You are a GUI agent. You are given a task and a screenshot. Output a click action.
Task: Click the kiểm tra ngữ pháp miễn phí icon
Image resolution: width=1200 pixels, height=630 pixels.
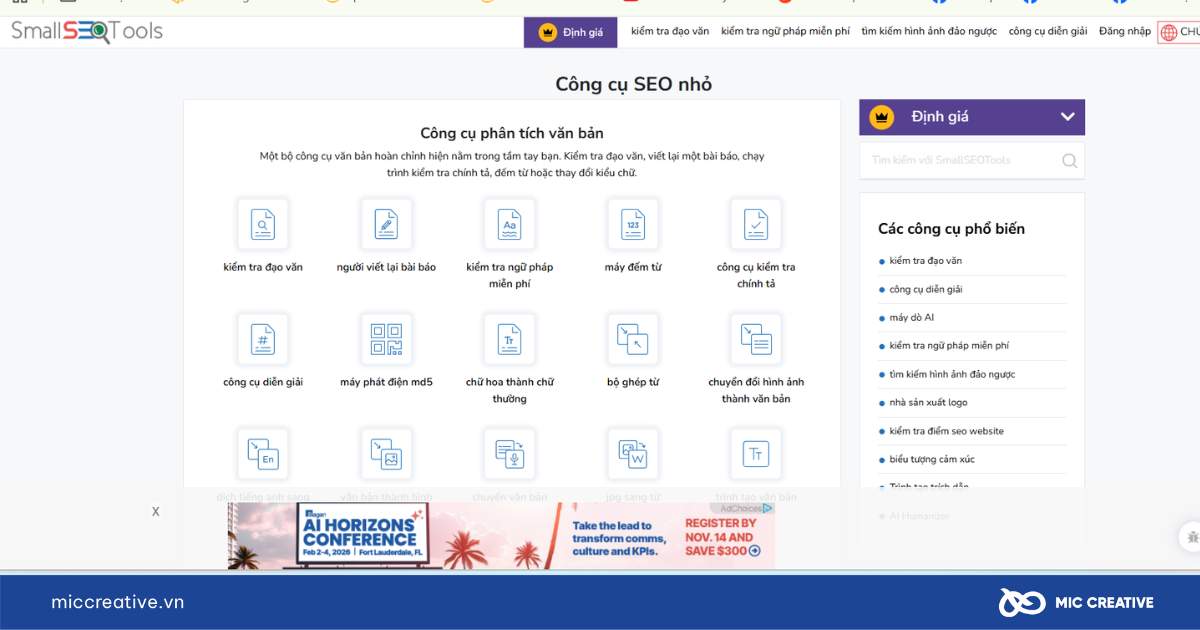pos(509,224)
